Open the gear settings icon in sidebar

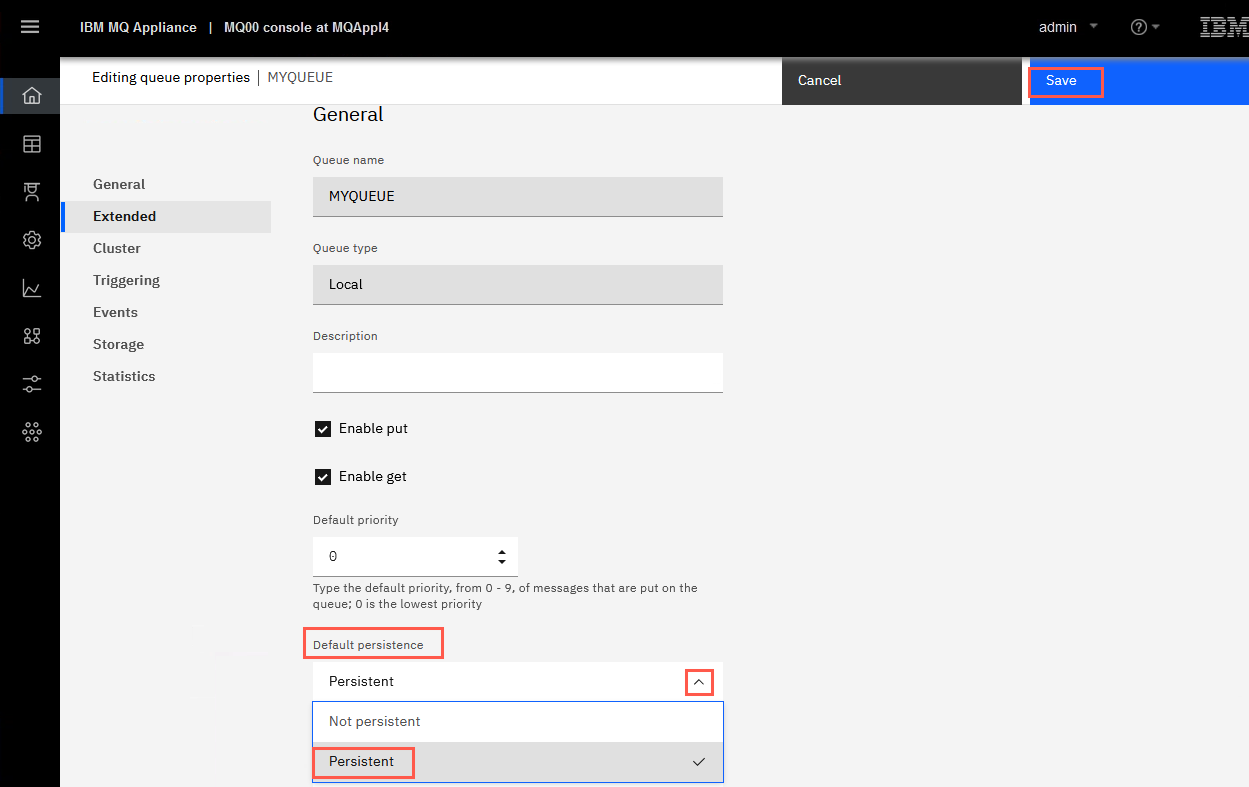[x=31, y=240]
